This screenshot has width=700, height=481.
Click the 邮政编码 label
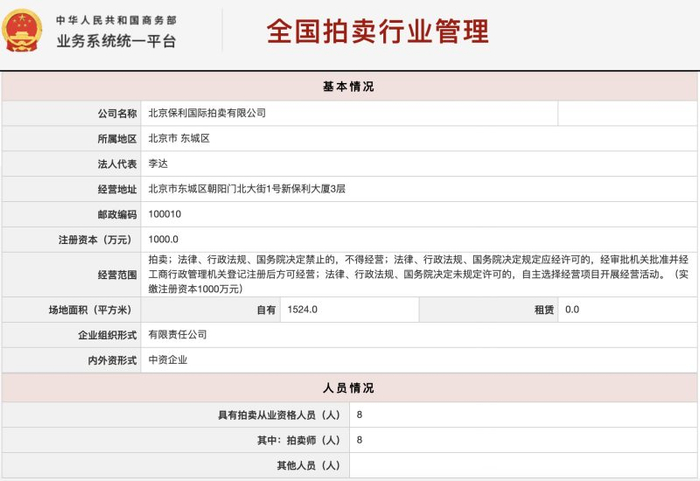click(117, 214)
